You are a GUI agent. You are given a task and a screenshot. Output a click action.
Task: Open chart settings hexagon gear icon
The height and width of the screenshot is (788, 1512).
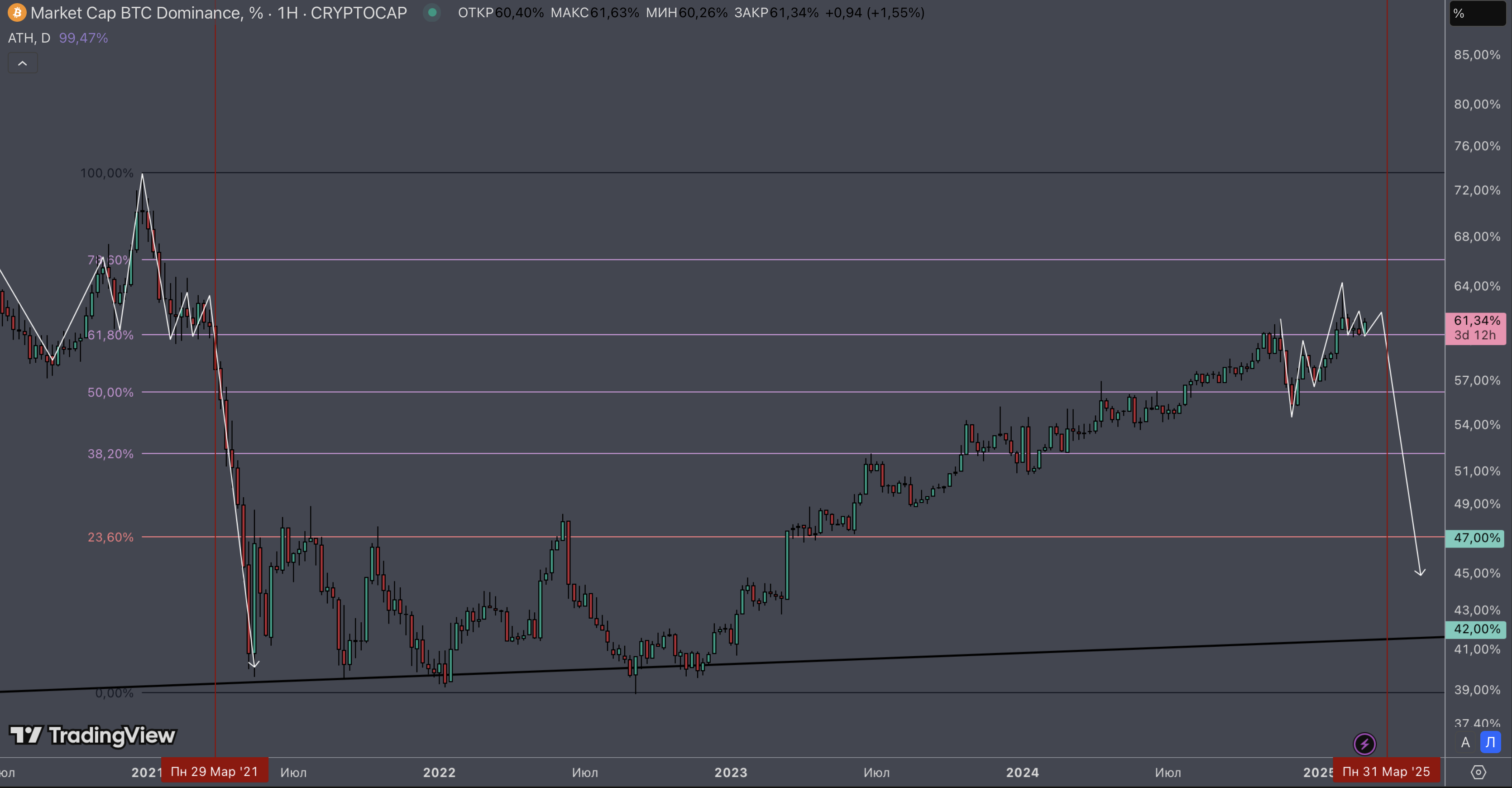[x=1478, y=772]
